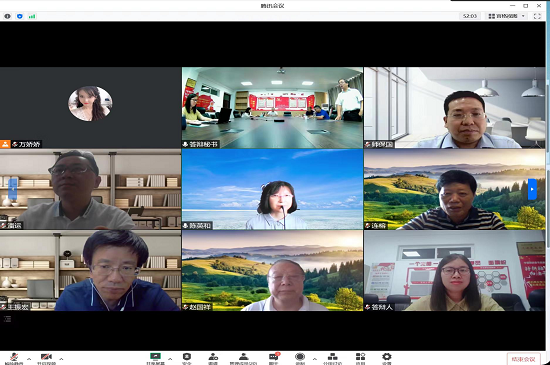Open the invite participants icon
The width and height of the screenshot is (550, 365).
point(213,358)
